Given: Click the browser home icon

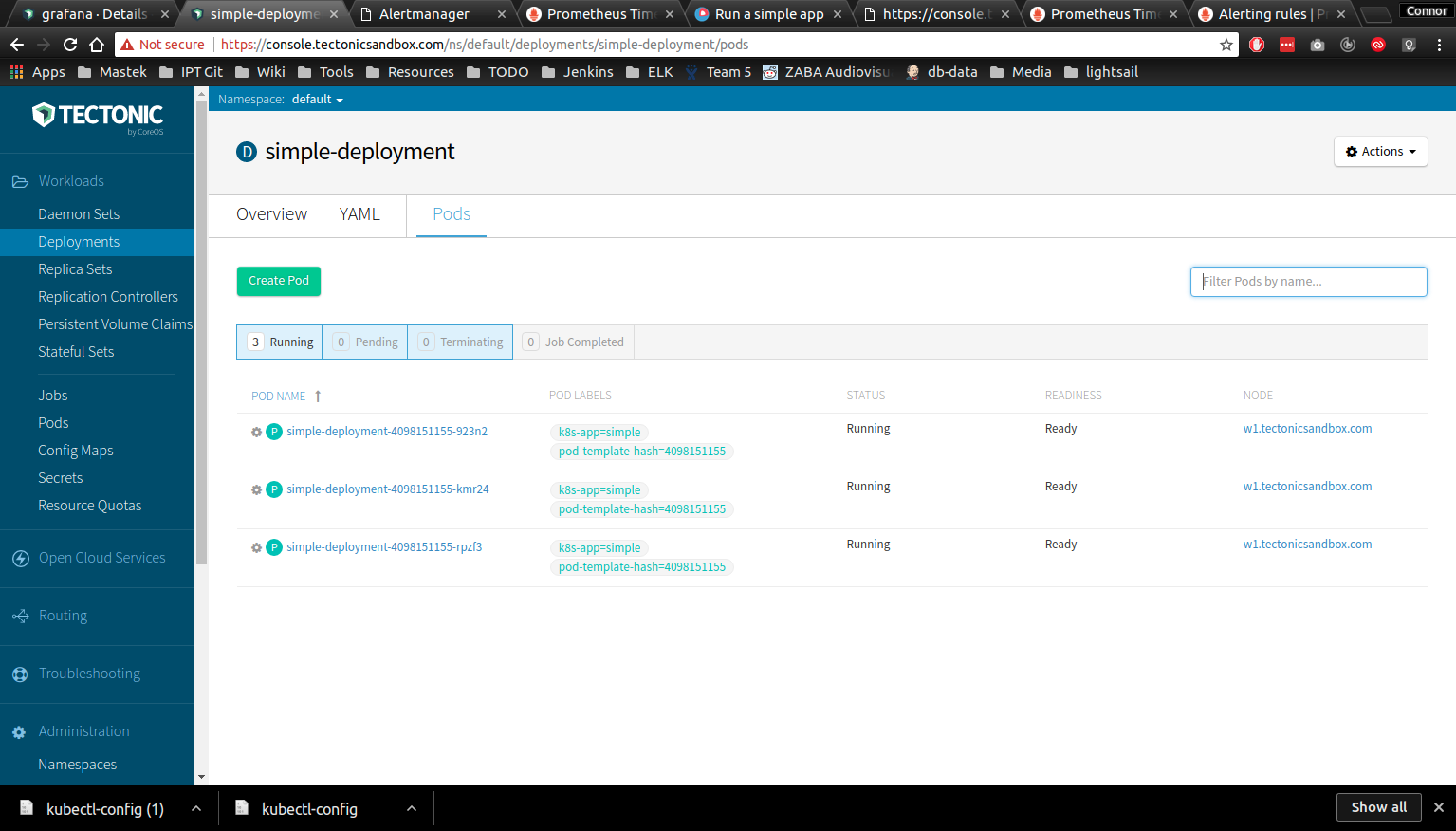Looking at the screenshot, I should (97, 45).
